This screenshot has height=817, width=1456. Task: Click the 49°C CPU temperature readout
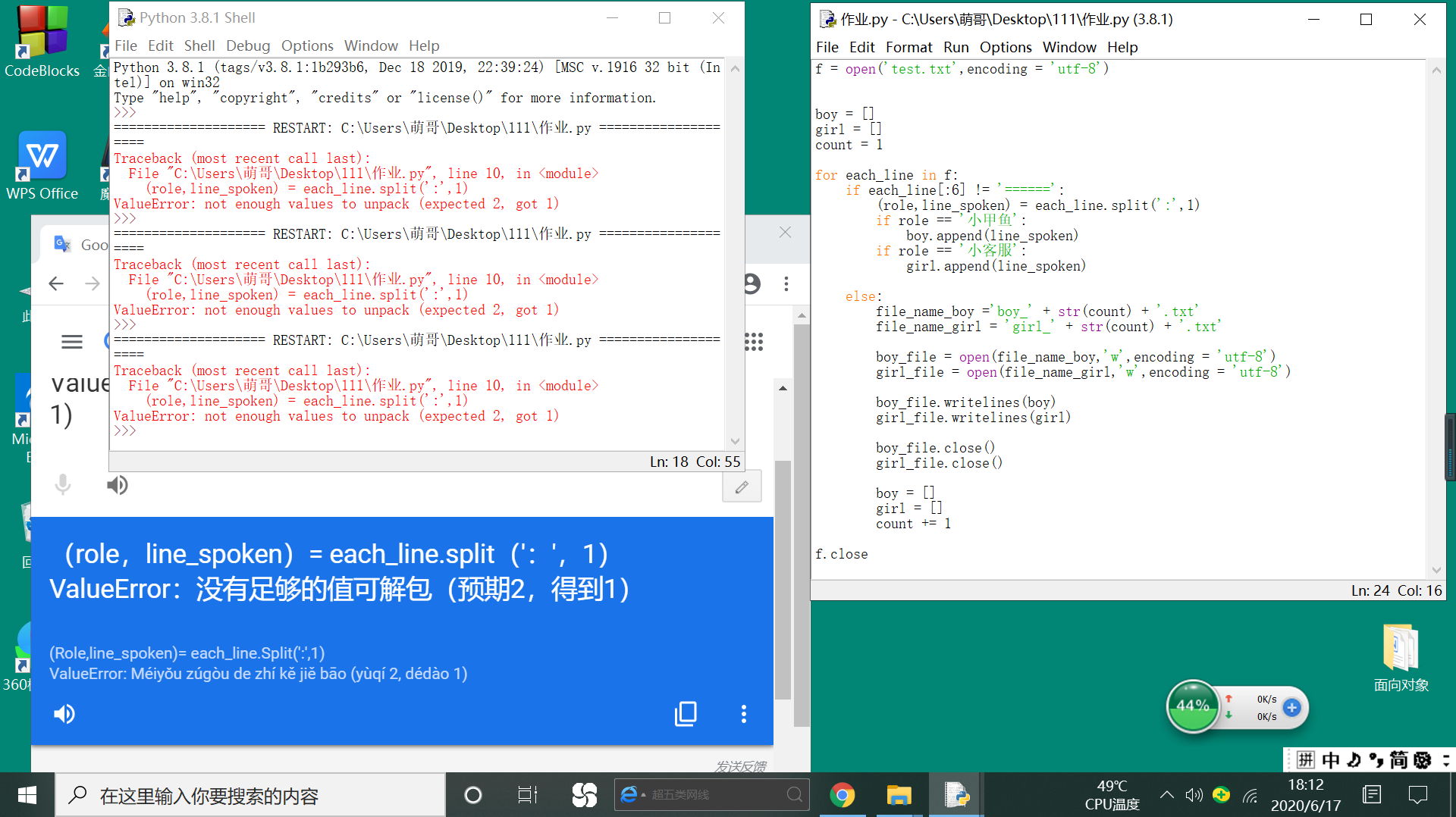click(x=1112, y=795)
